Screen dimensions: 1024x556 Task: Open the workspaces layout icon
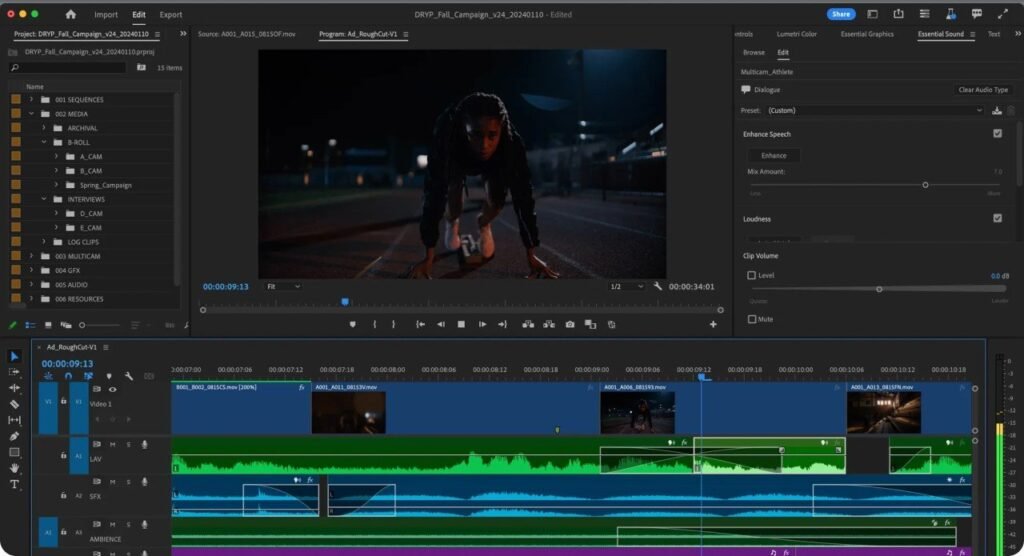pos(872,14)
